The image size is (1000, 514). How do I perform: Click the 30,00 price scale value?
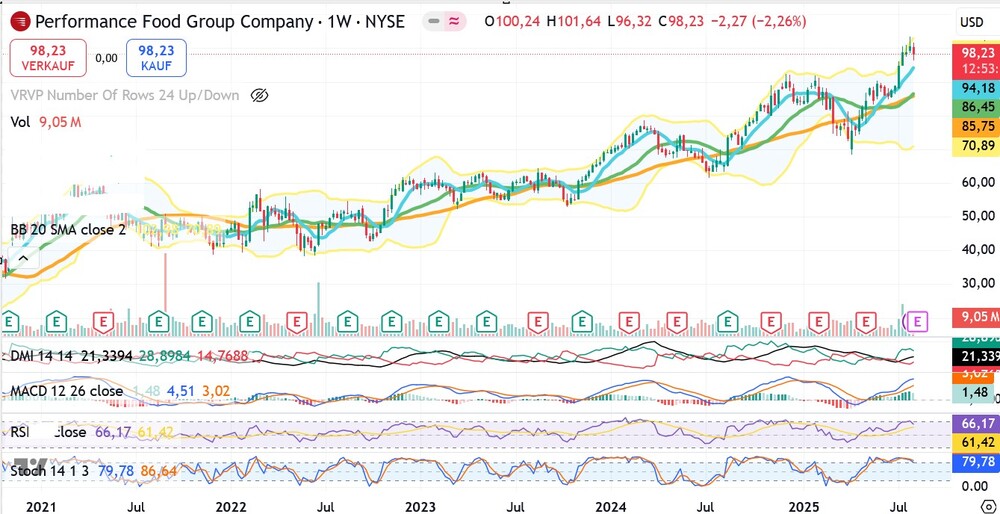click(976, 283)
